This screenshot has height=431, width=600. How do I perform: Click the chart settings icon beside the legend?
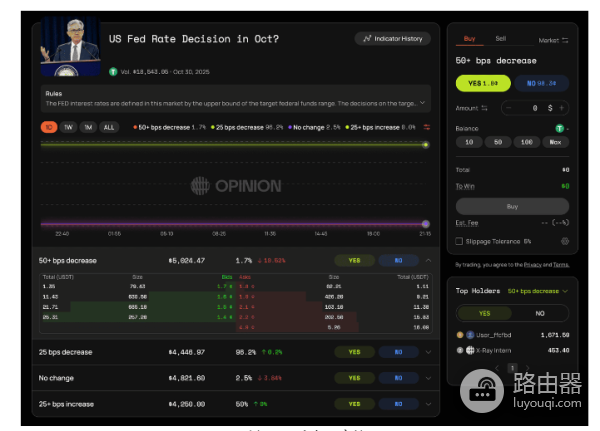coord(427,127)
